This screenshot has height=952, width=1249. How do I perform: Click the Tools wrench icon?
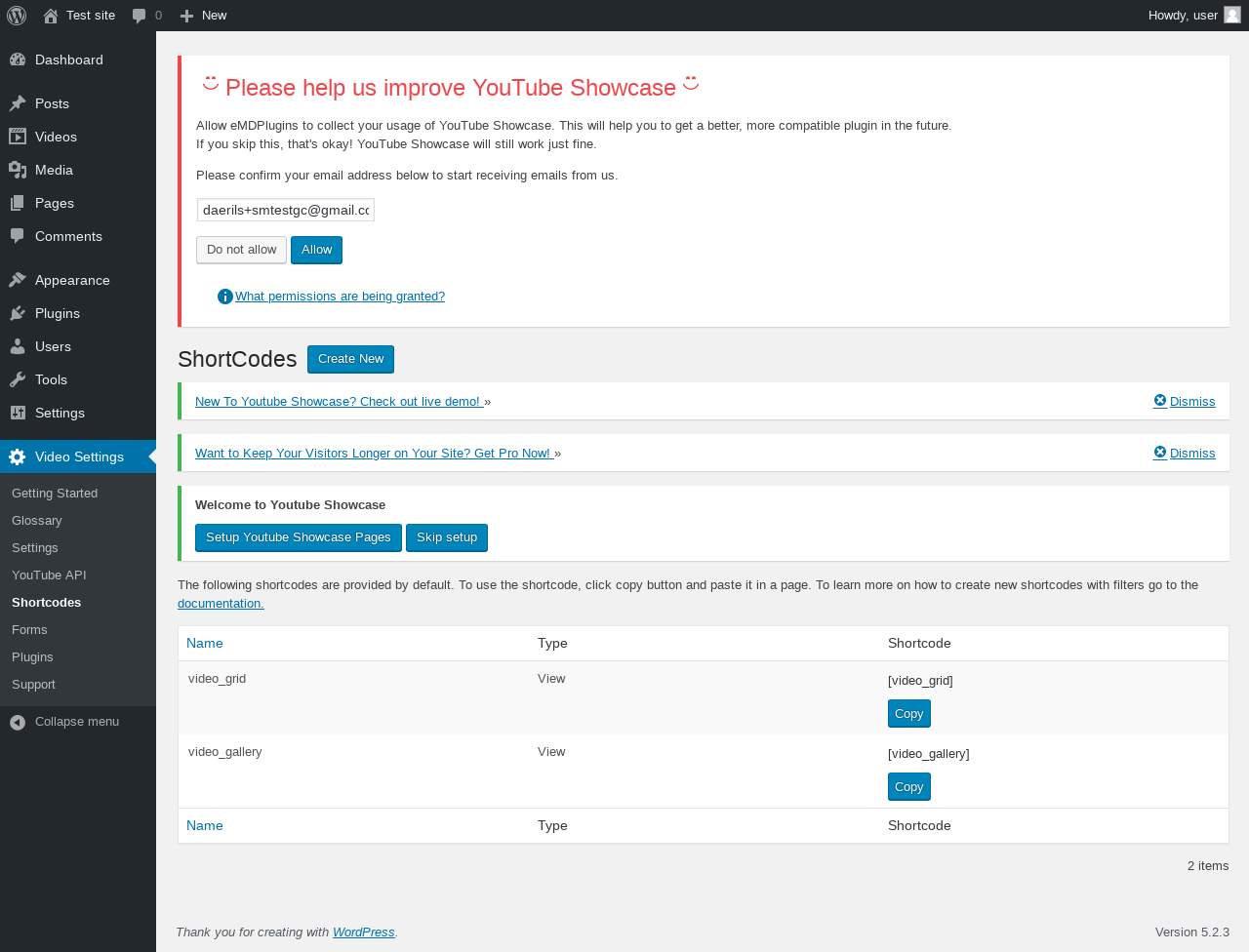click(18, 379)
